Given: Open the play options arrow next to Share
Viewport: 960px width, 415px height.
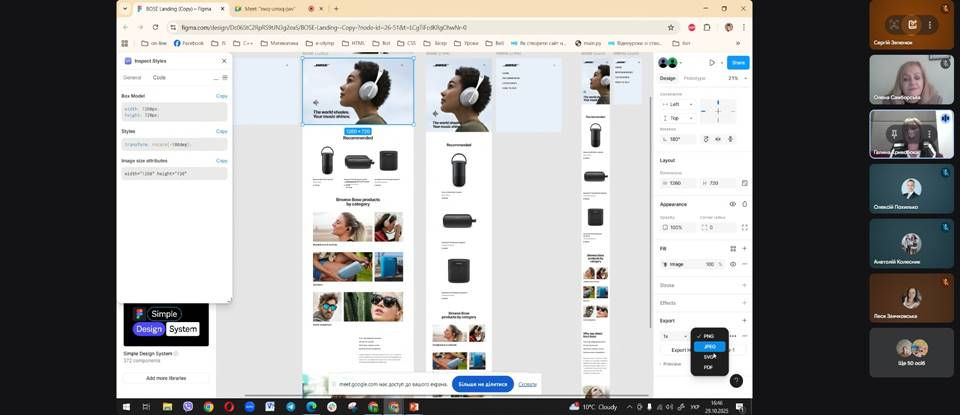Looking at the screenshot, I should [720, 62].
